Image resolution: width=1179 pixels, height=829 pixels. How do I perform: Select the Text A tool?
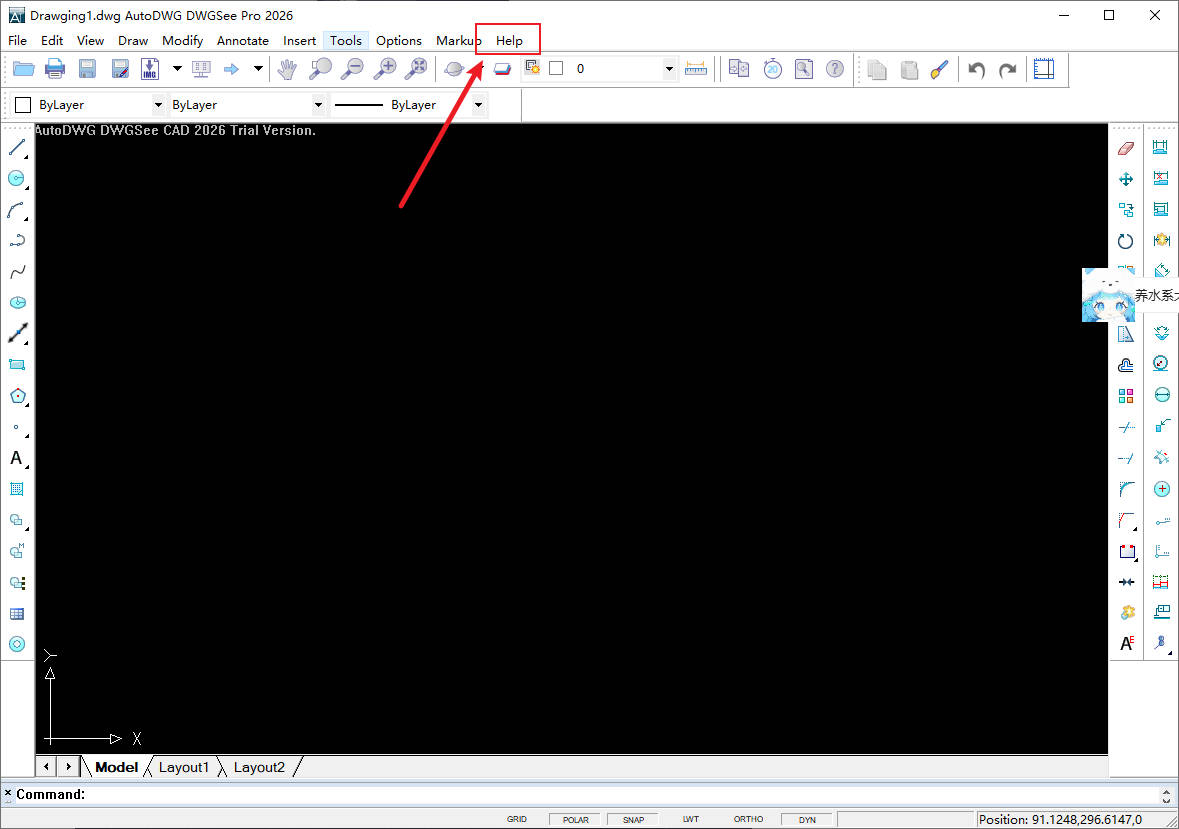17,458
